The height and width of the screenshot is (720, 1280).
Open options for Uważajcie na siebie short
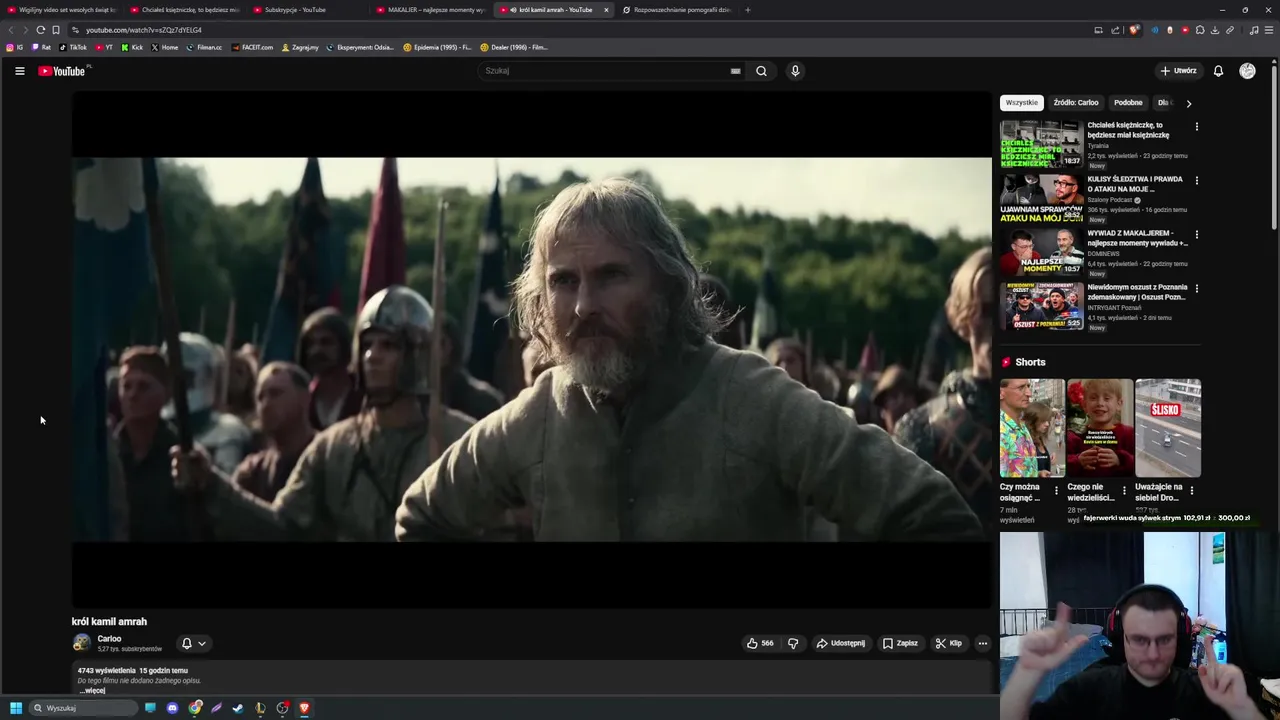pyautogui.click(x=1191, y=490)
